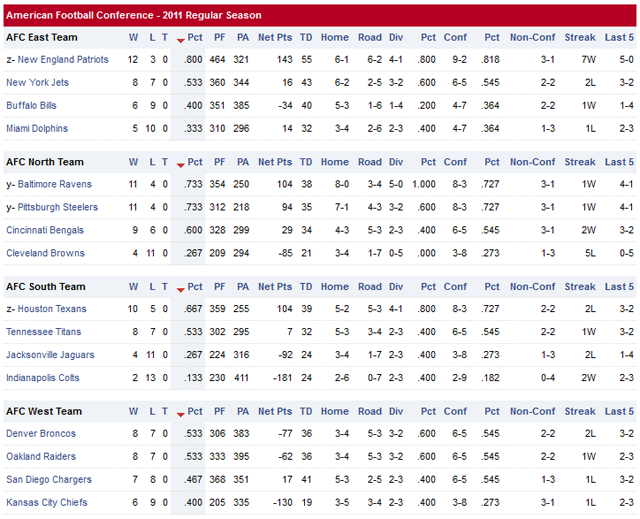Open the Buffalo Bills team link
The image size is (640, 519).
tap(31, 105)
